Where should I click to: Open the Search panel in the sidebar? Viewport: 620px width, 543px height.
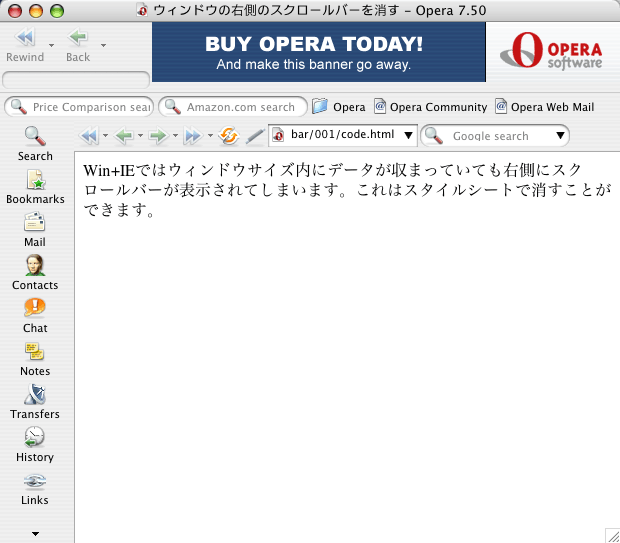(35, 144)
